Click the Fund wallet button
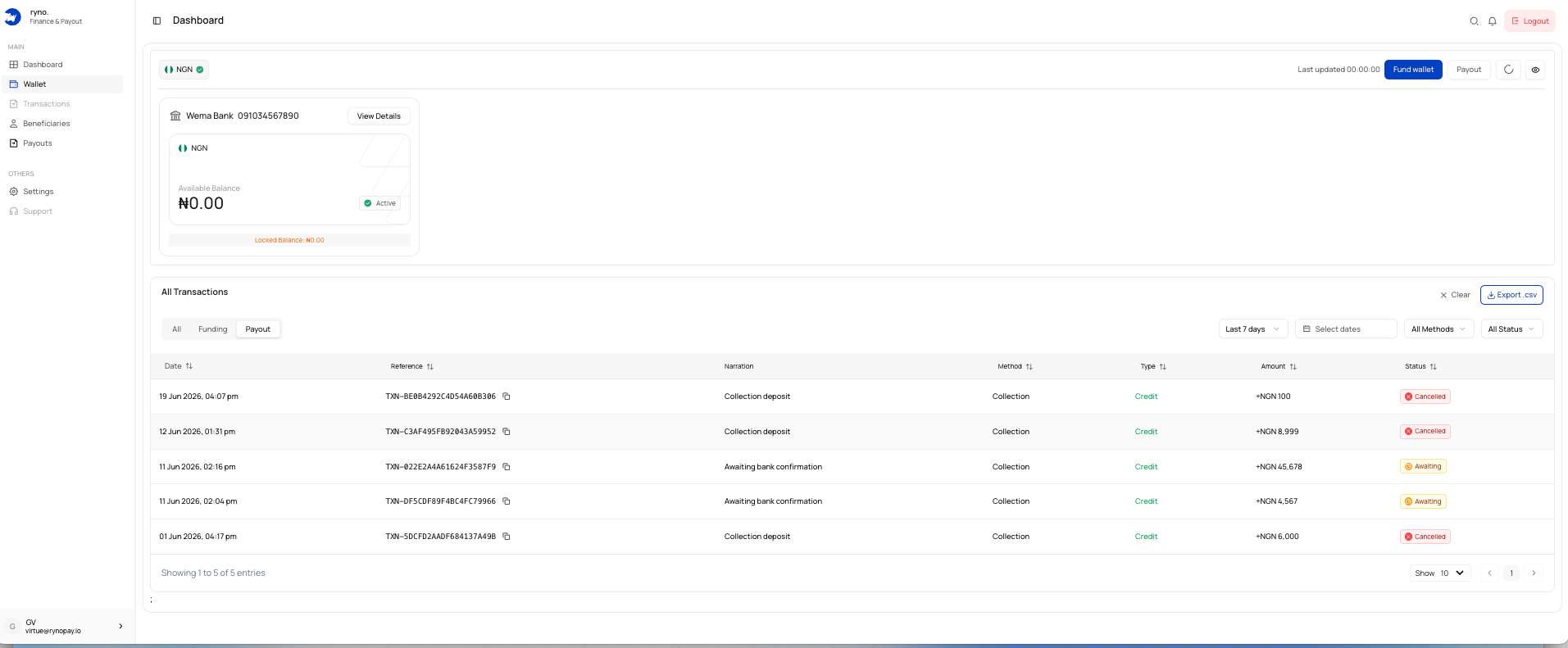 [1413, 70]
